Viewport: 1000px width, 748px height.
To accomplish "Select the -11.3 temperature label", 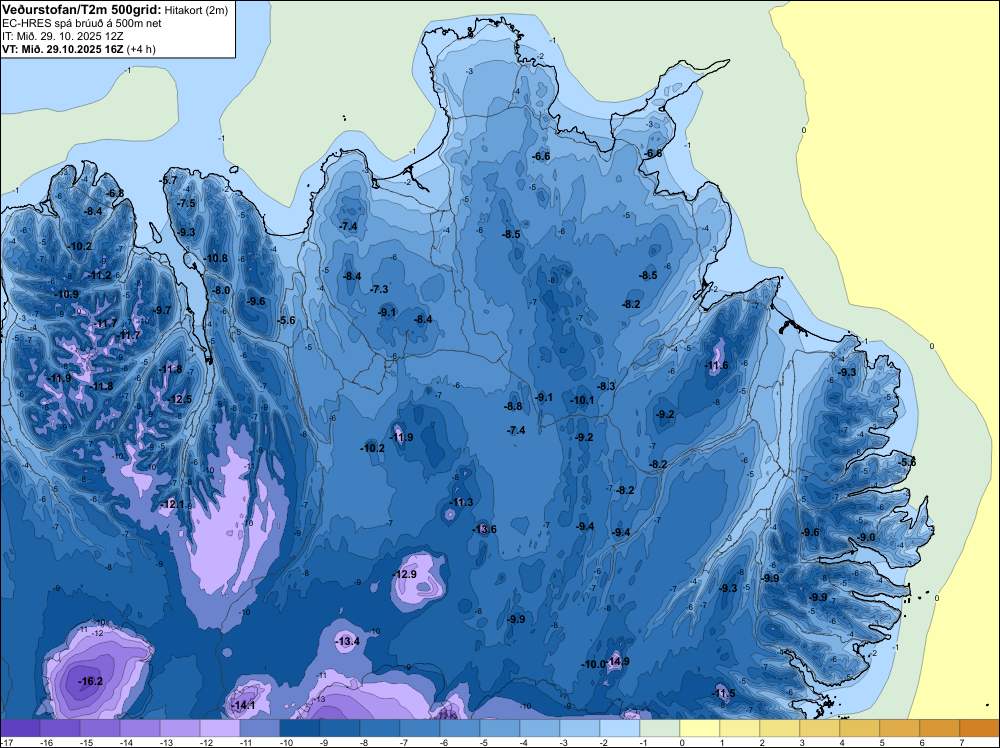I will [461, 502].
